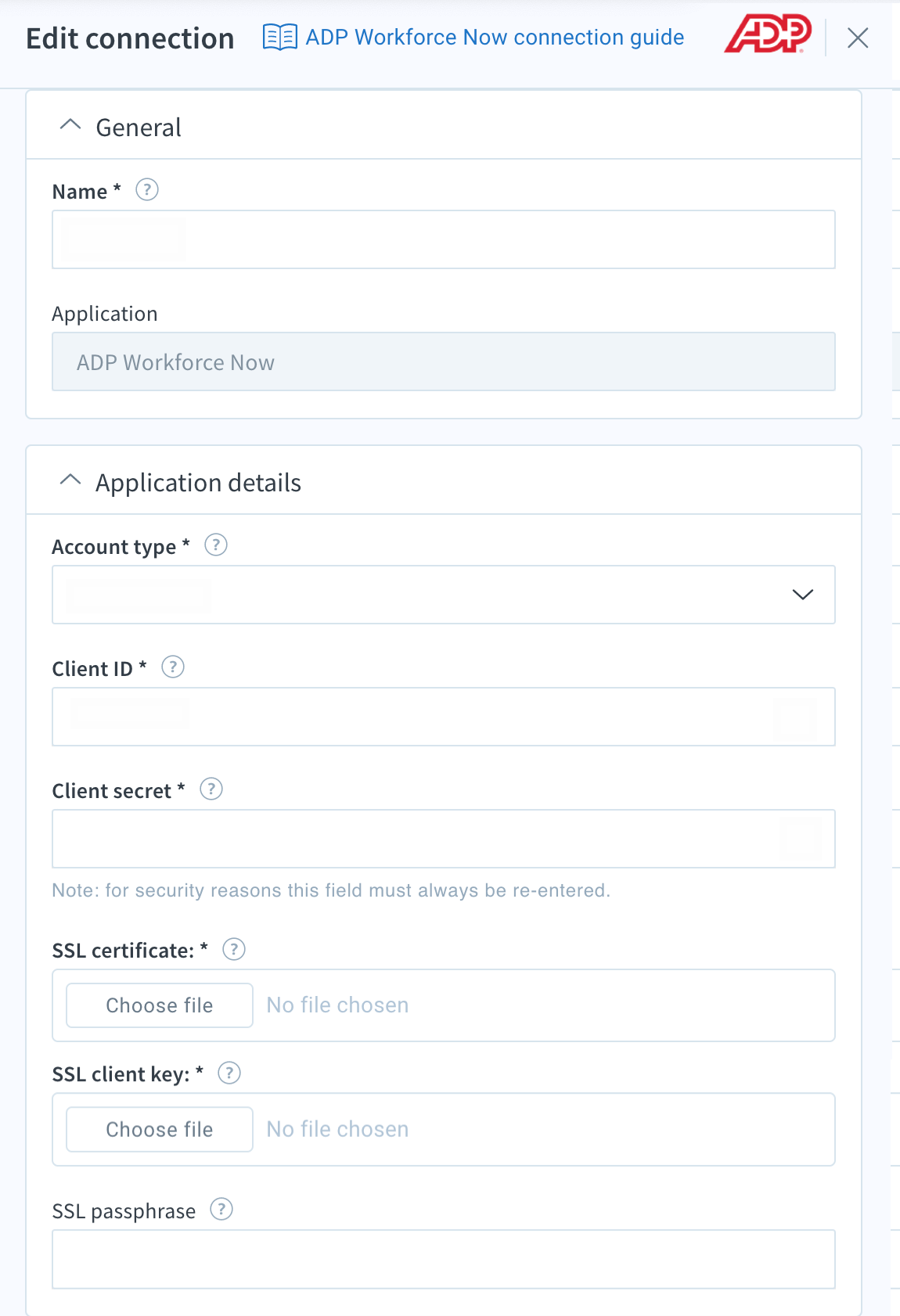
Task: Click 'No file chosen' beside SSL certificate
Action: (337, 1005)
